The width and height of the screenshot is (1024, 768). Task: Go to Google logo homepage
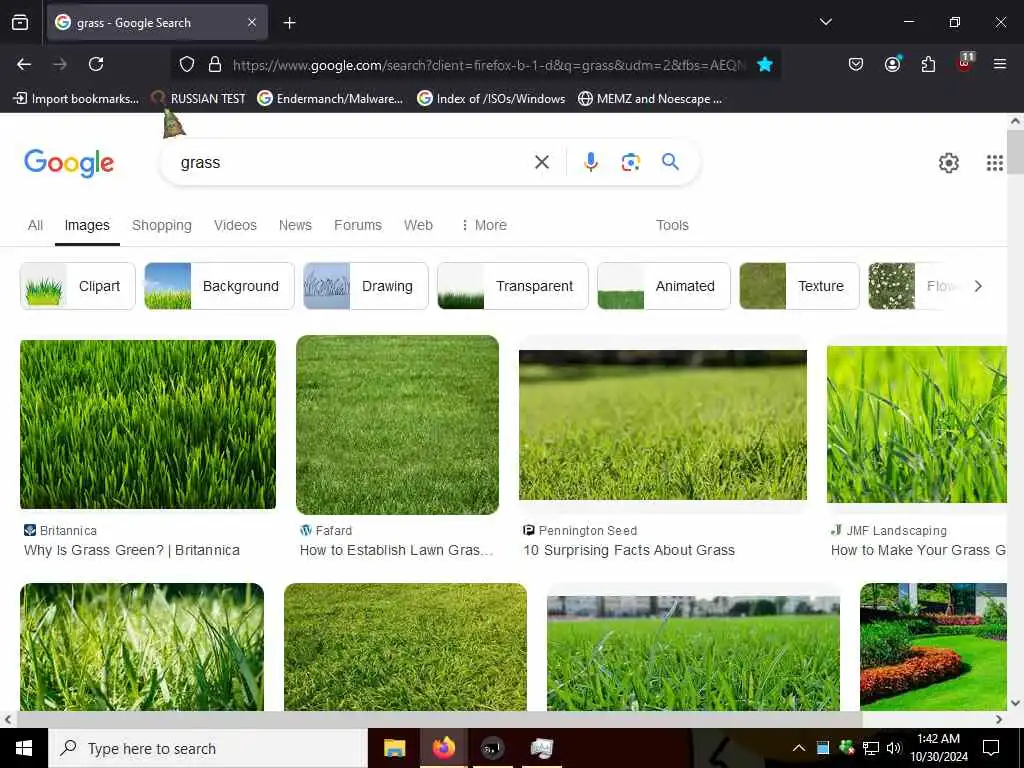(x=69, y=163)
